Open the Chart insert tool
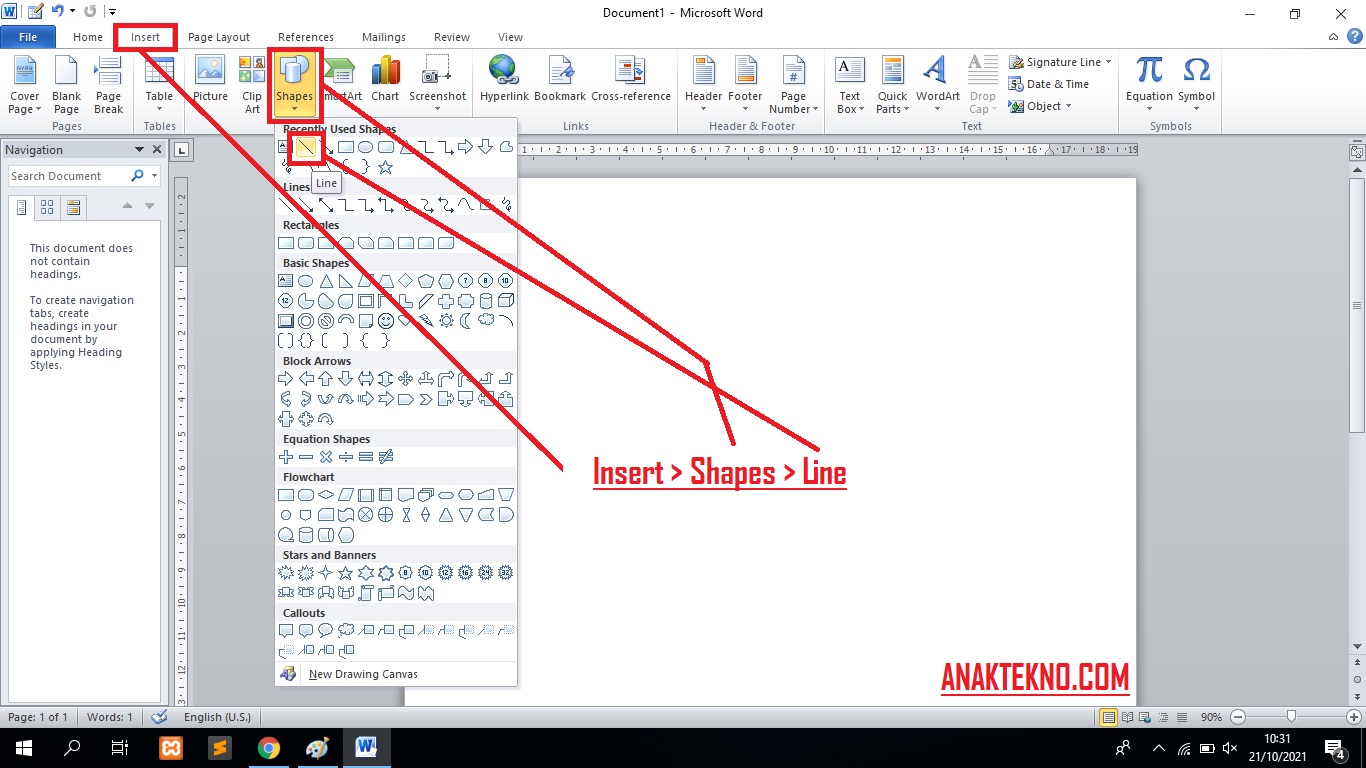Viewport: 1366px width, 768px height. pos(385,80)
